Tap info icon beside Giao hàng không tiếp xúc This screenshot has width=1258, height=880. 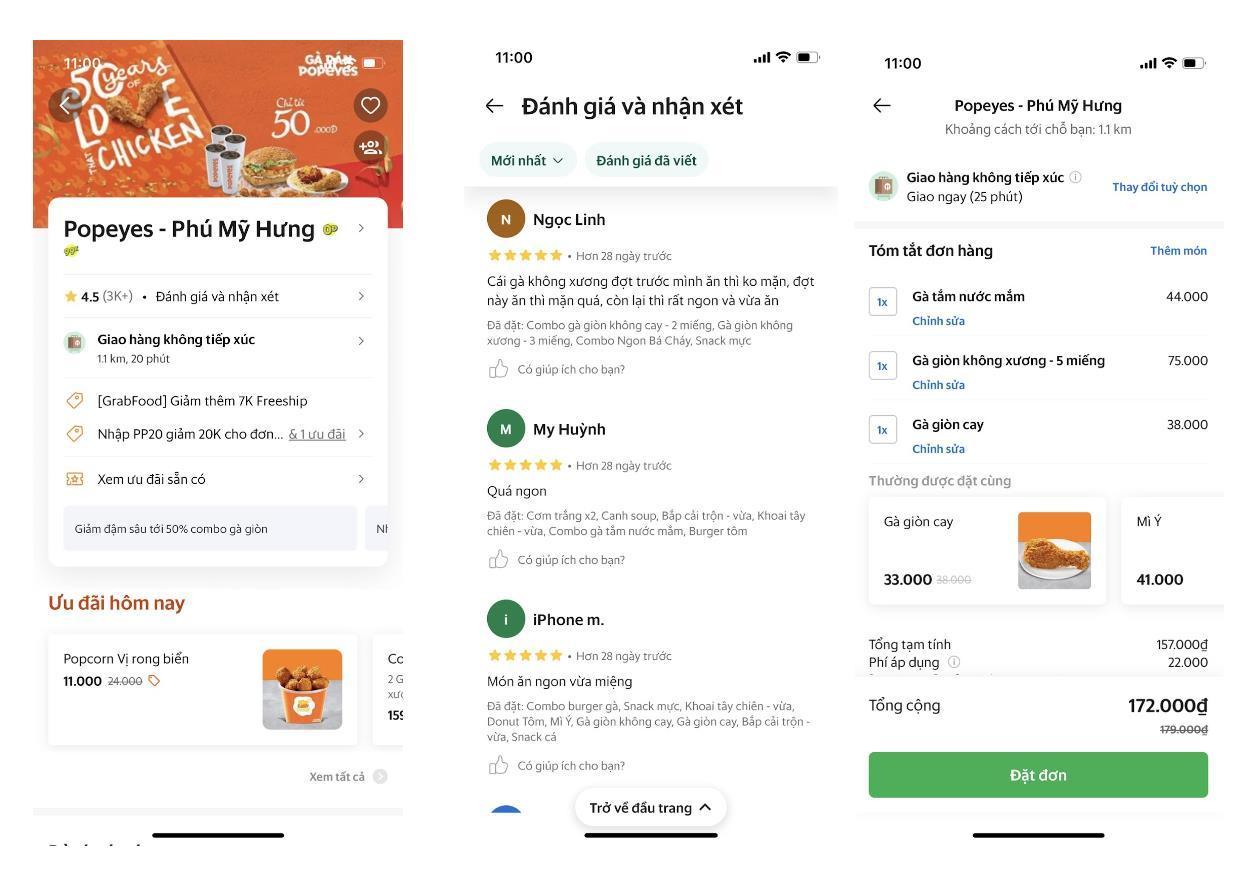tap(1075, 177)
